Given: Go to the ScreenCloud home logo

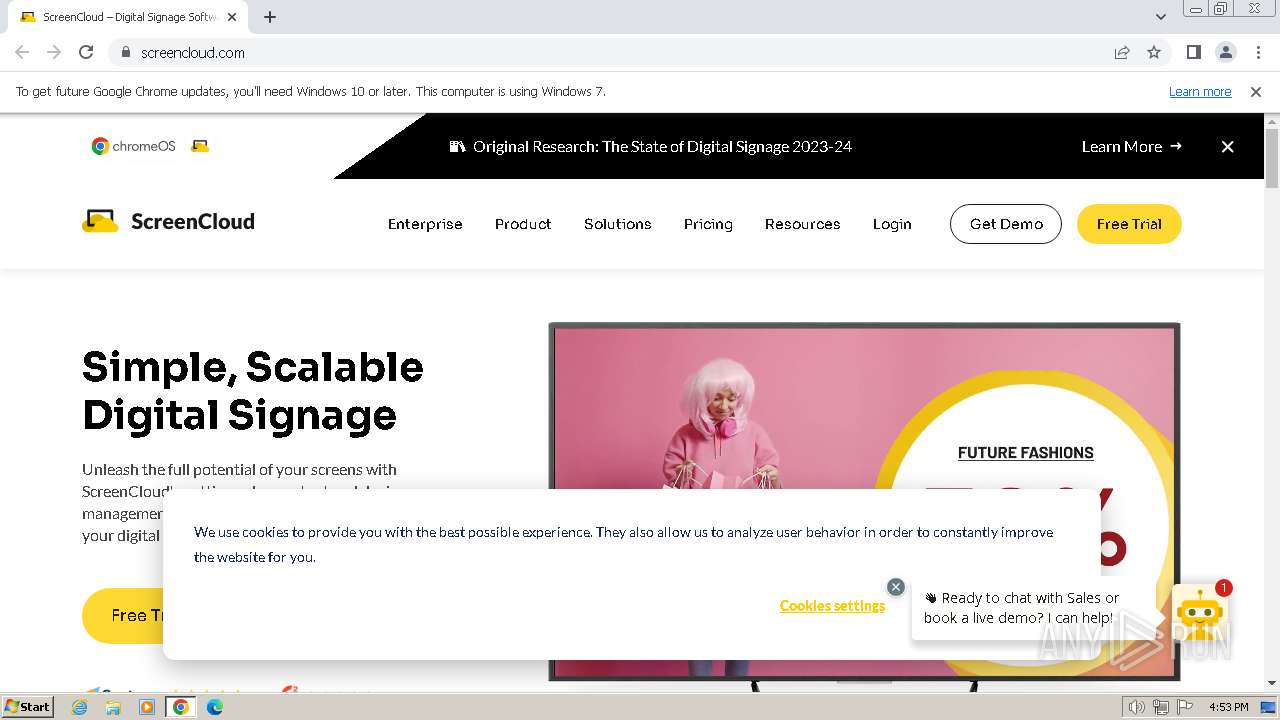Looking at the screenshot, I should 168,222.
